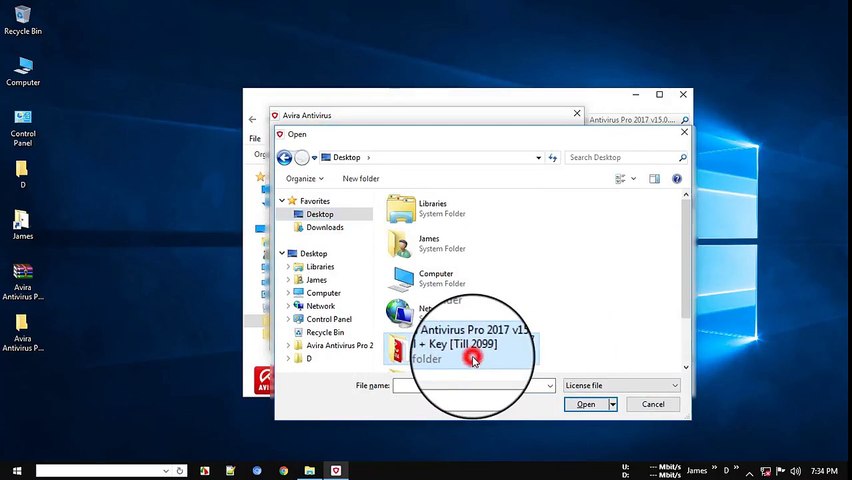Image resolution: width=852 pixels, height=480 pixels.
Task: Collapse the Favorites tree node
Action: point(282,201)
